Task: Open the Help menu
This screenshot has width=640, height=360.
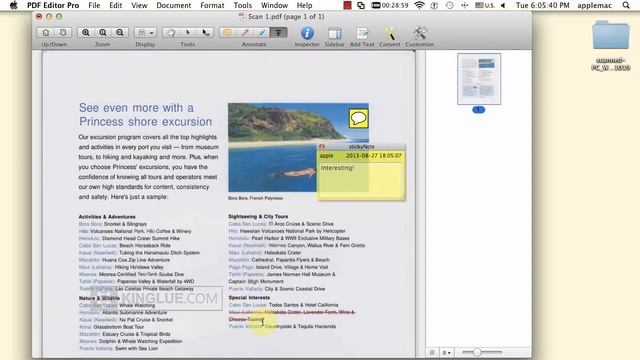Action: click(304, 5)
